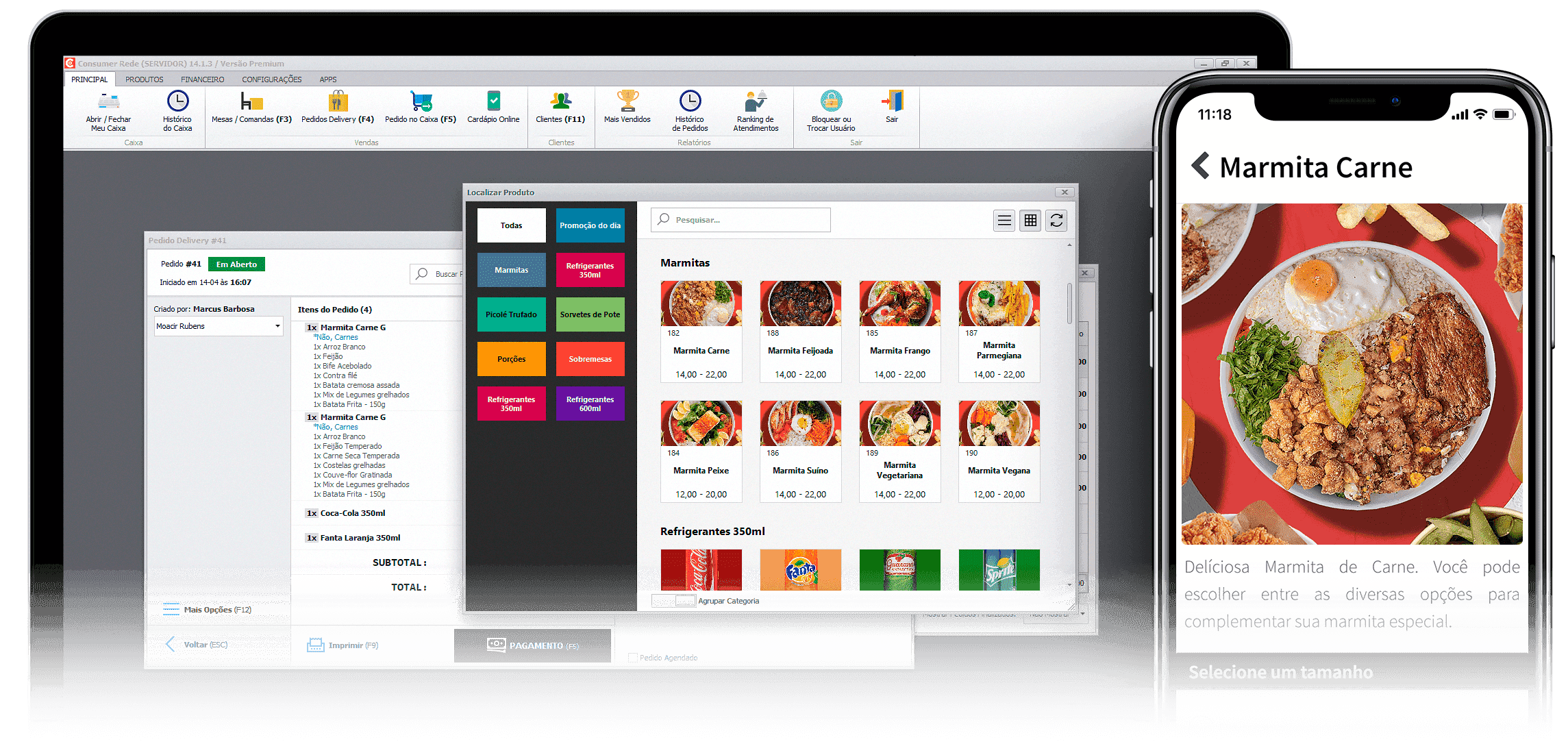Select the Marmita Parmegiana product card

pos(999,331)
